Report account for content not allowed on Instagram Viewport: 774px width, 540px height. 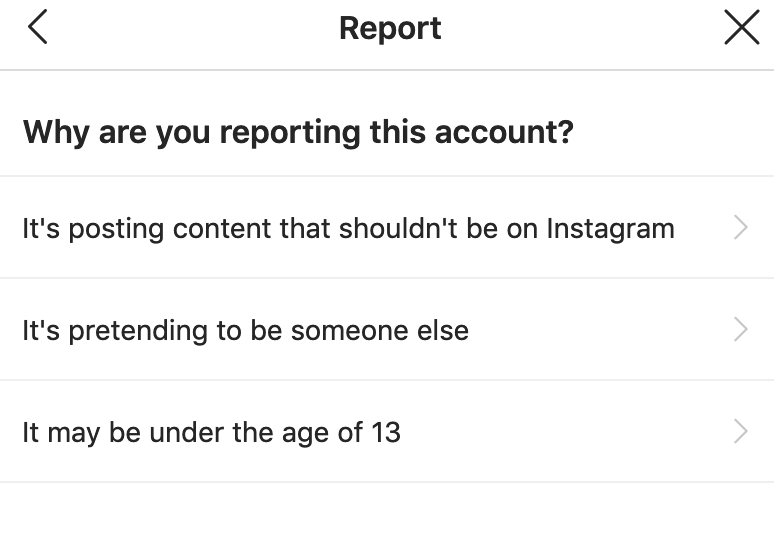pyautogui.click(x=348, y=228)
